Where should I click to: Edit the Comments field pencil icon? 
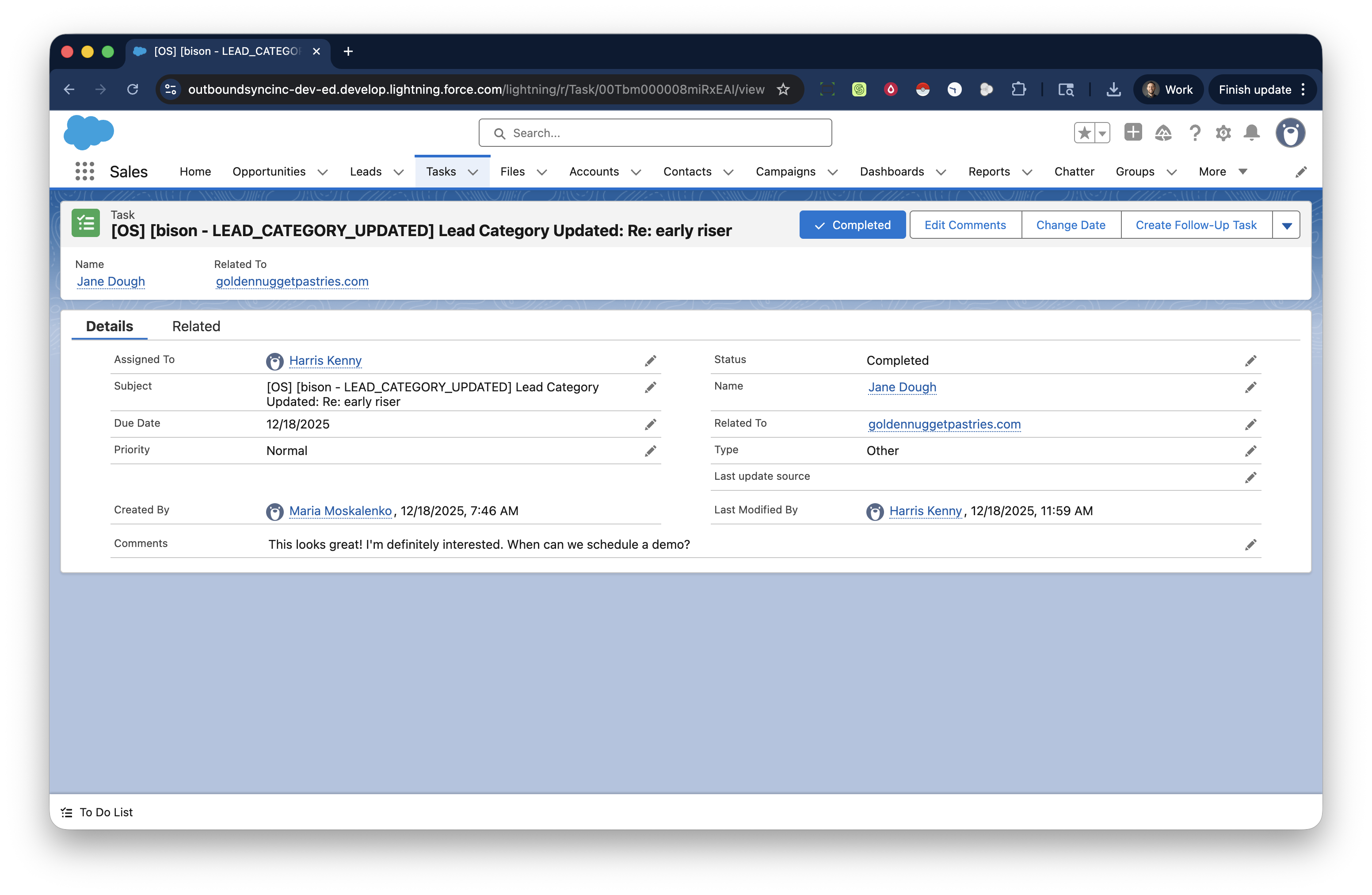(x=1251, y=544)
